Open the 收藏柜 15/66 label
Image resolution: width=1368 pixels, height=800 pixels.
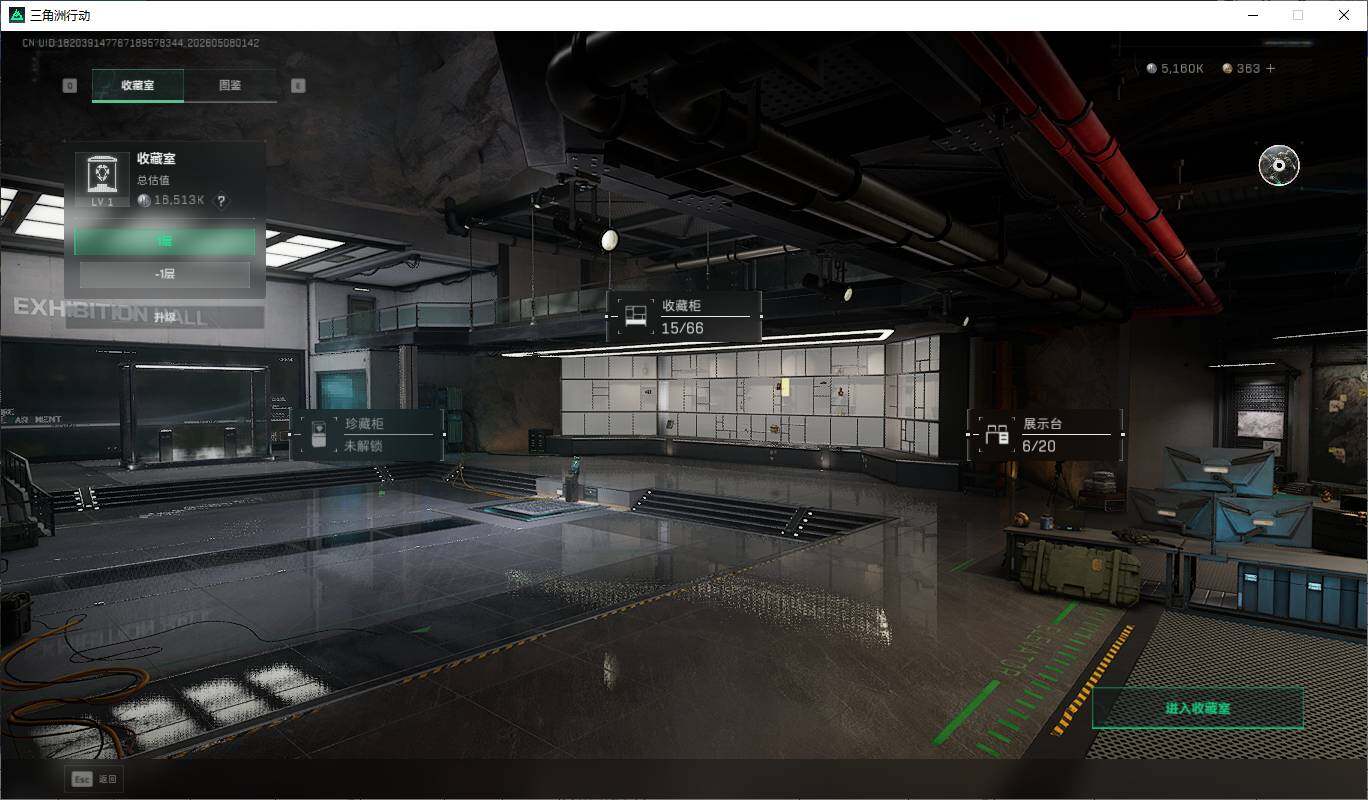(685, 316)
